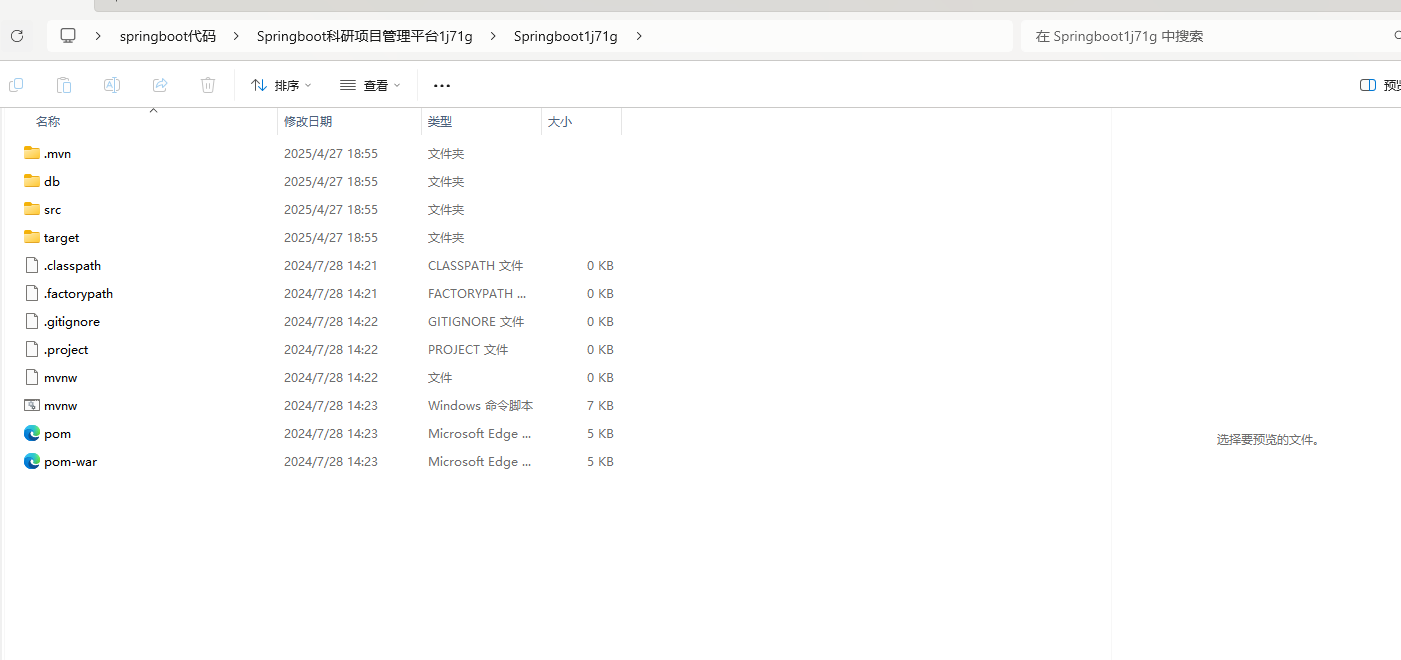The image size is (1401, 660).
Task: Click the Copy icon in toolbar
Action: coord(16,85)
